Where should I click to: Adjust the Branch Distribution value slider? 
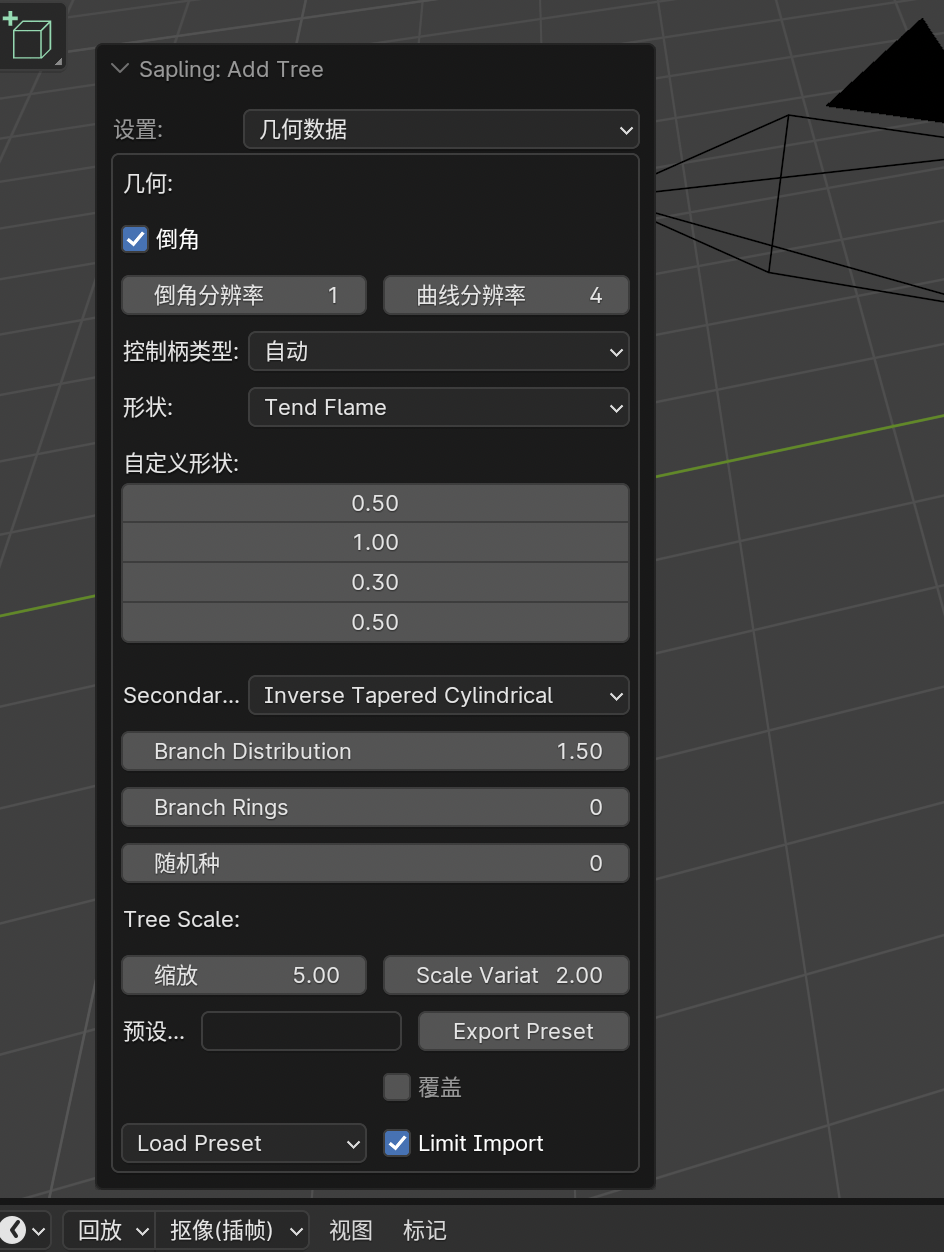[375, 751]
